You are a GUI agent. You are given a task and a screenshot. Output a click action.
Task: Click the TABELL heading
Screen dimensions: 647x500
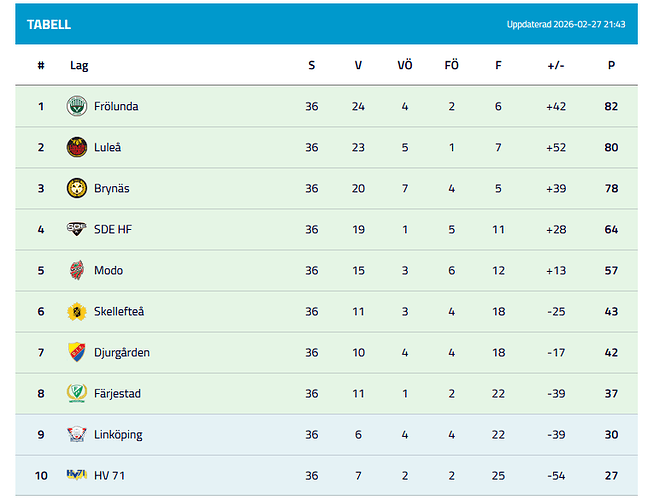tap(49, 24)
